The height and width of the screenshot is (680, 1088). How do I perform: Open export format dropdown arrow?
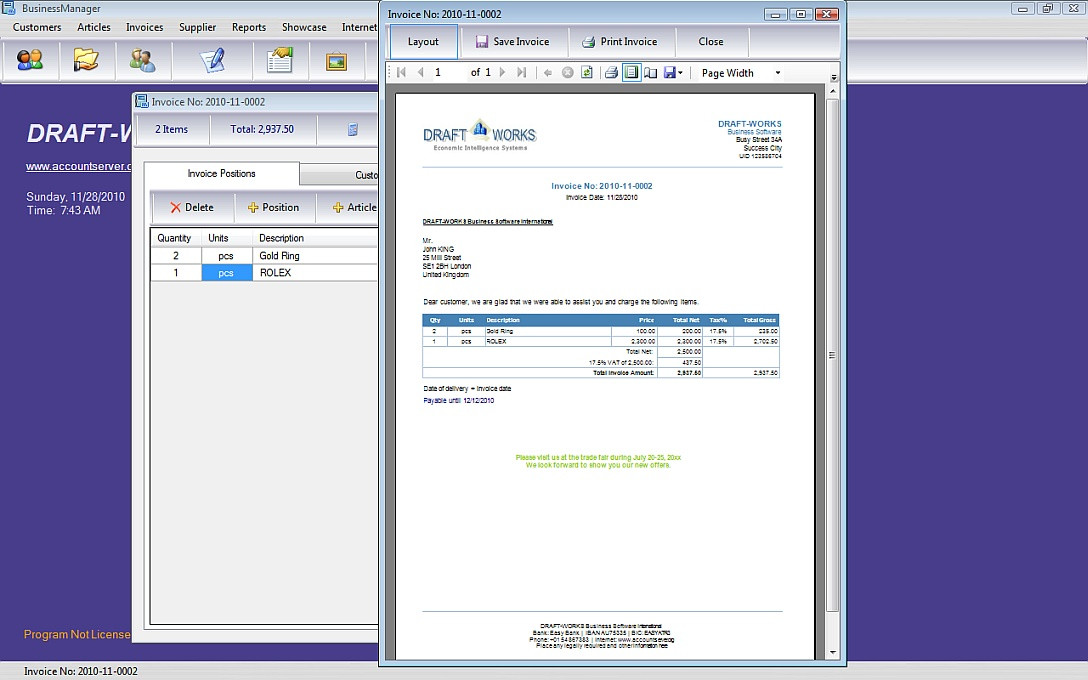point(680,72)
